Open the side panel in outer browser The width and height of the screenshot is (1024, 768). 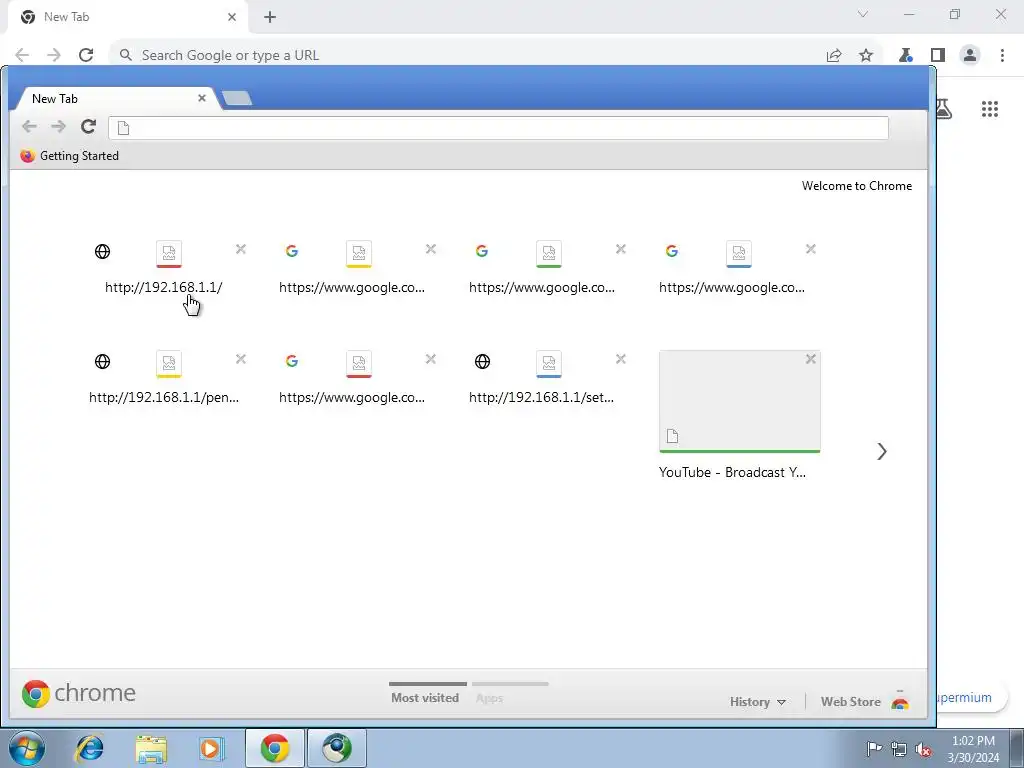(938, 56)
